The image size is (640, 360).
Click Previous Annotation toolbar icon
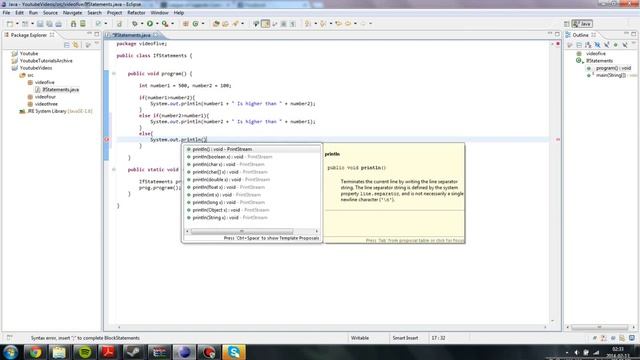pyautogui.click(x=323, y=24)
